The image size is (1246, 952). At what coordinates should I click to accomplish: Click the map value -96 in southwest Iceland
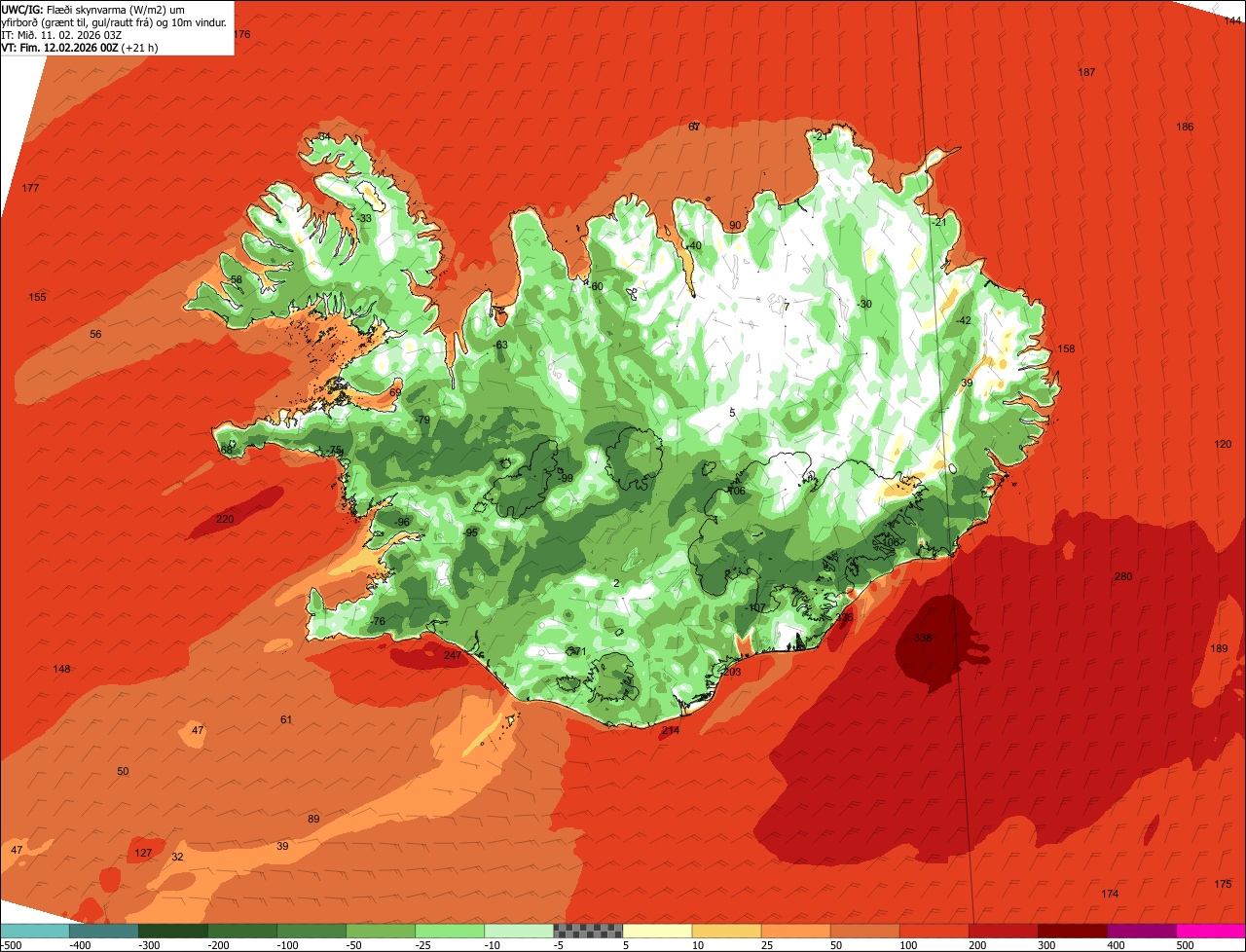pos(402,522)
